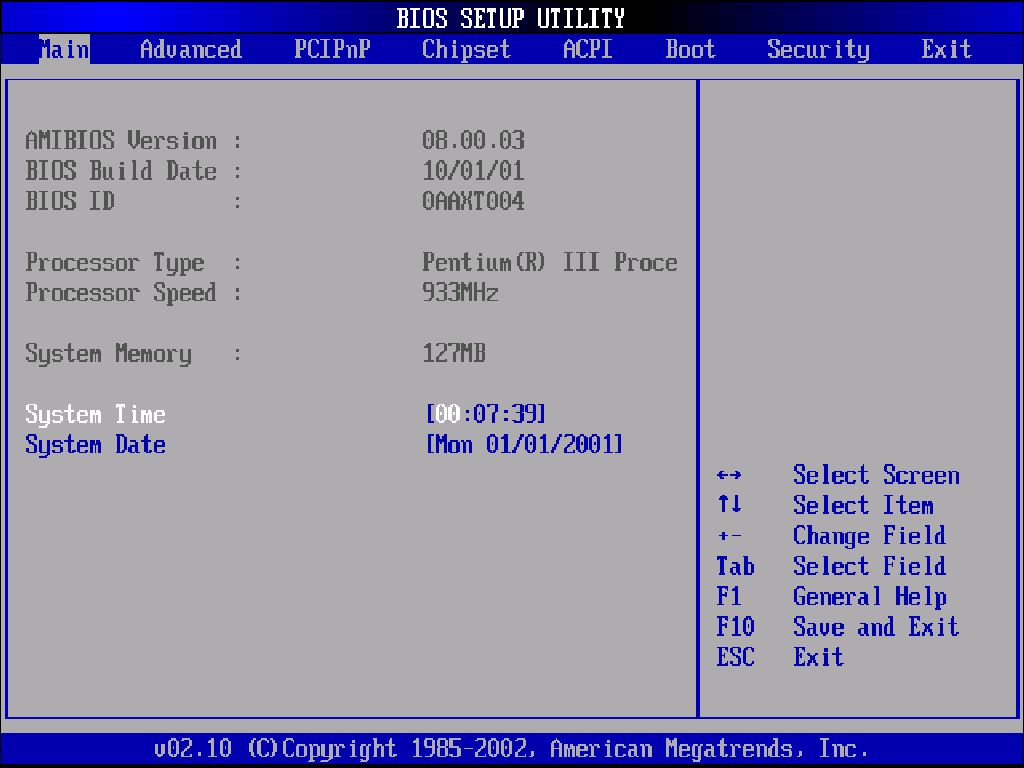Click the hours field in System Time

[448, 414]
